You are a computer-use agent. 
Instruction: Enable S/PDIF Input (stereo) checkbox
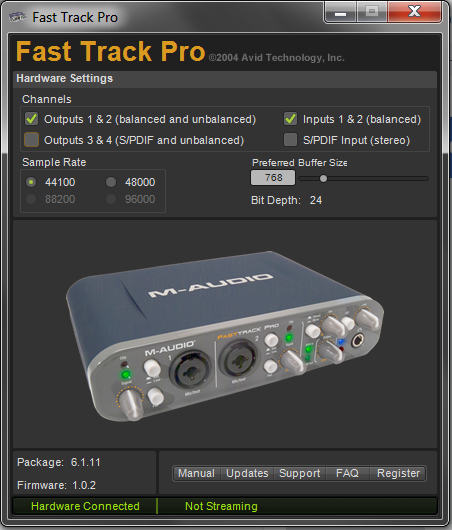click(x=290, y=140)
